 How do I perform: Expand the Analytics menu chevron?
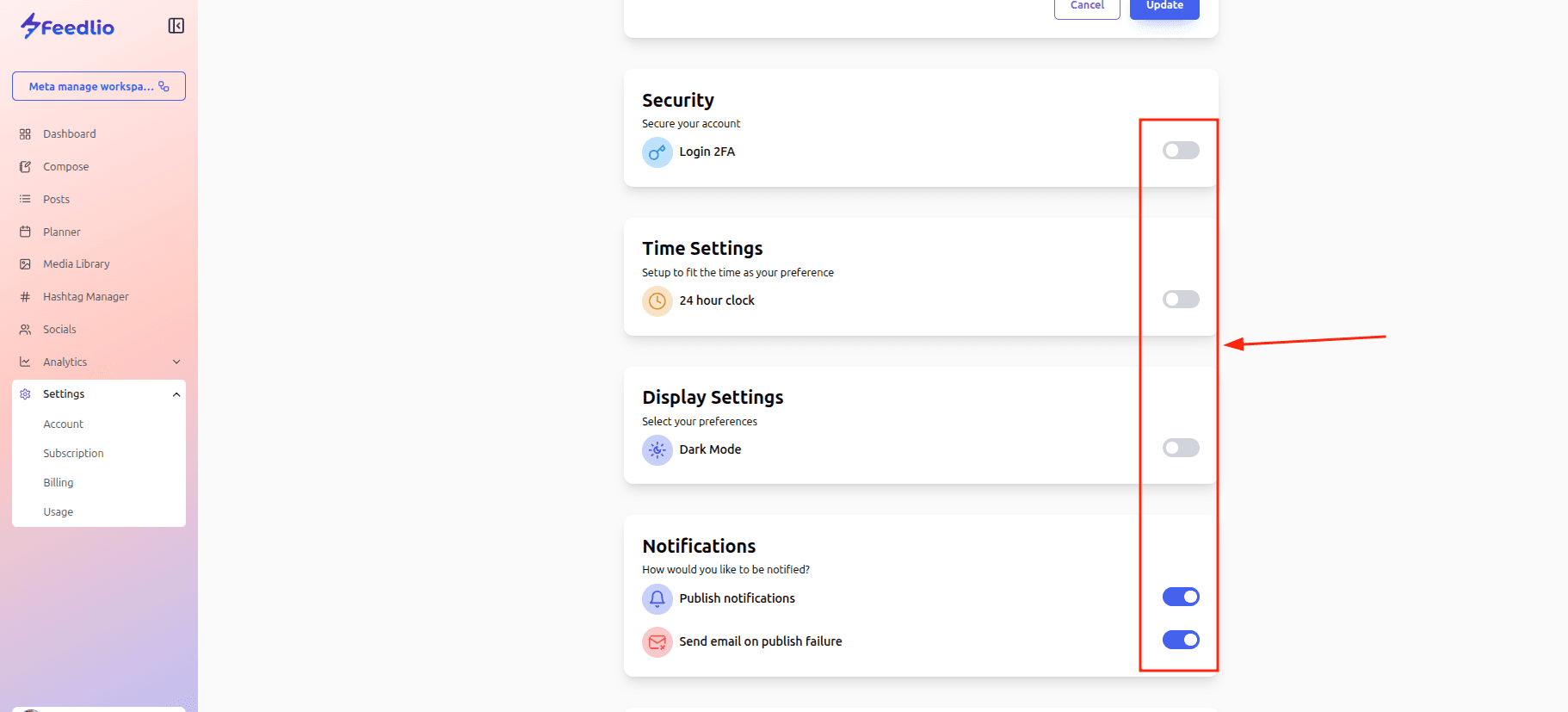pyautogui.click(x=176, y=362)
